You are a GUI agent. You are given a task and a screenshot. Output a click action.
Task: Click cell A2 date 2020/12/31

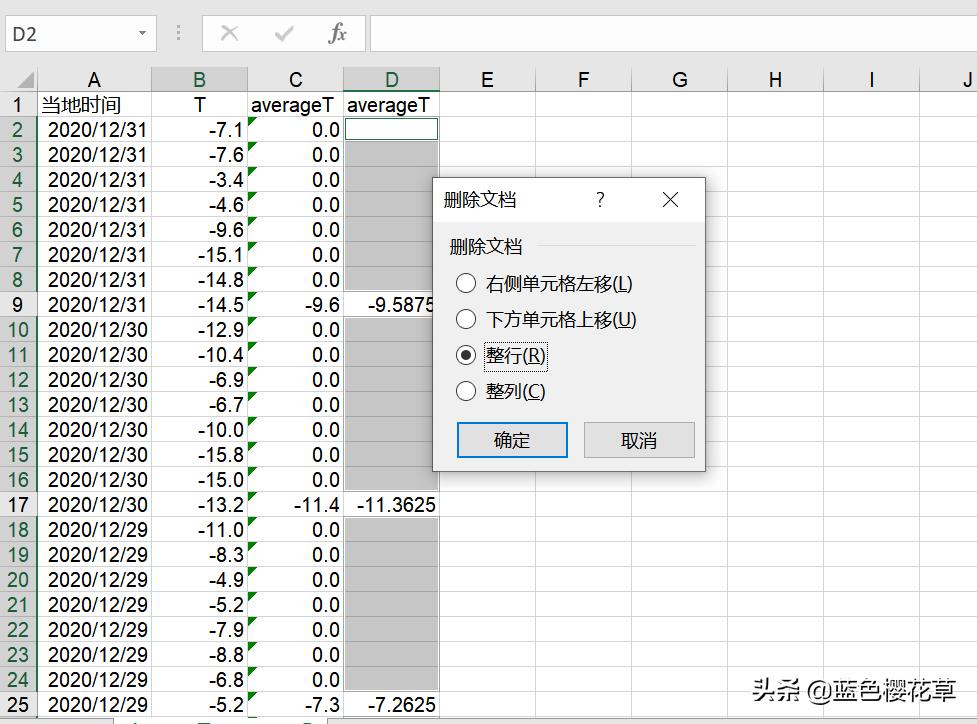coord(94,130)
